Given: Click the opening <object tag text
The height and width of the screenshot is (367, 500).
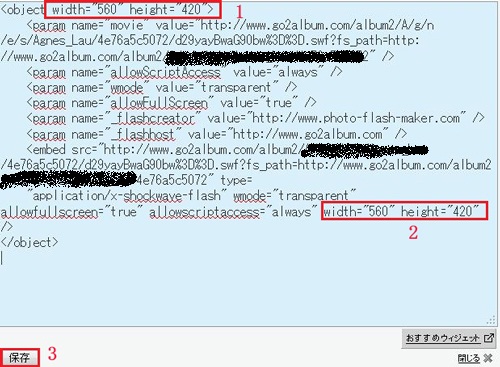Looking at the screenshot, I should click(x=22, y=9).
